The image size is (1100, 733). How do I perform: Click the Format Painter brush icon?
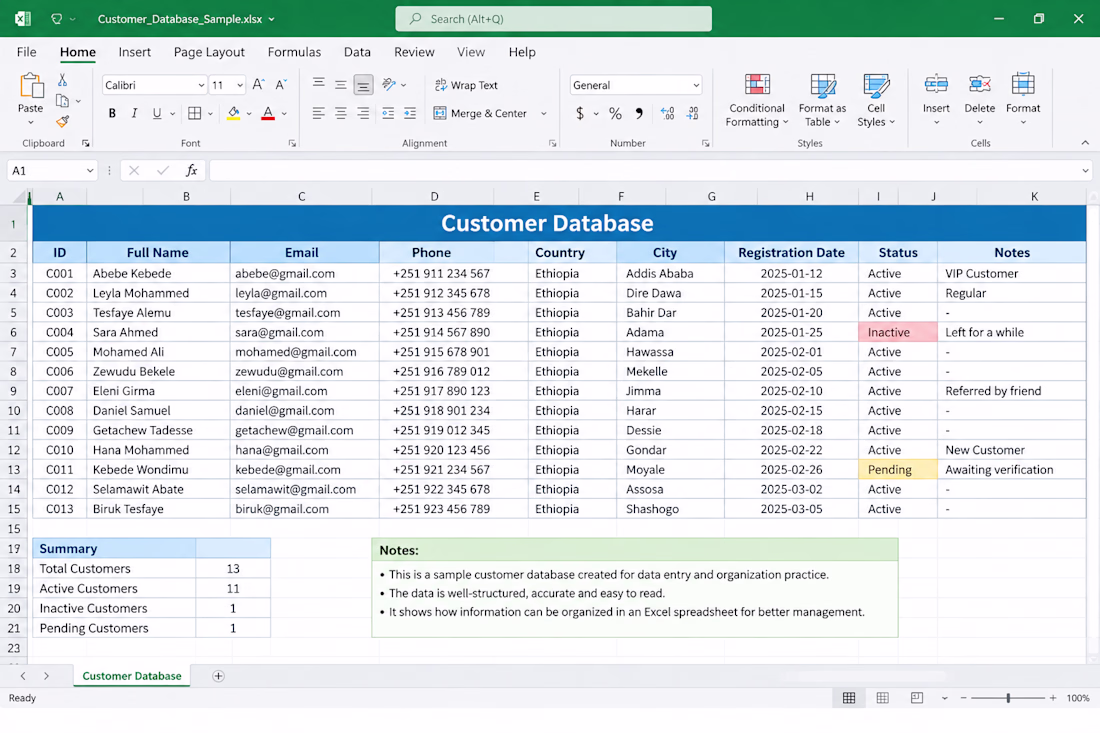62,122
